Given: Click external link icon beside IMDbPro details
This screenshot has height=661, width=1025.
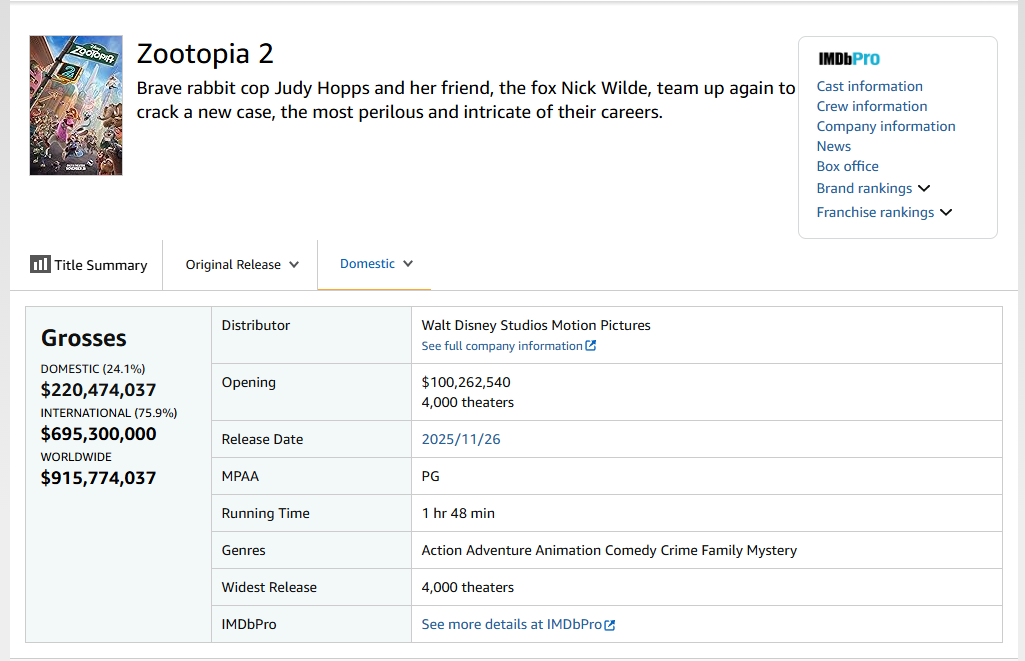Looking at the screenshot, I should 610,625.
